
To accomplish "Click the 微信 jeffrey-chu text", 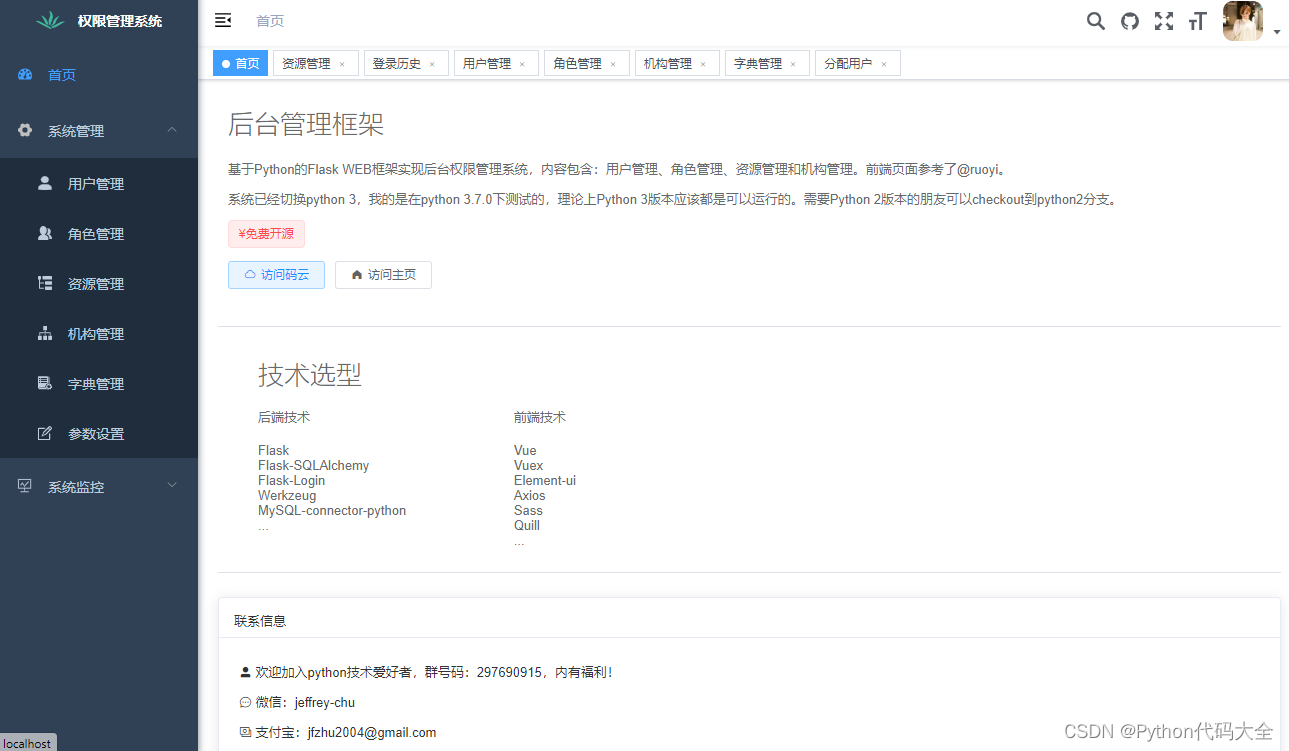I will coord(305,702).
